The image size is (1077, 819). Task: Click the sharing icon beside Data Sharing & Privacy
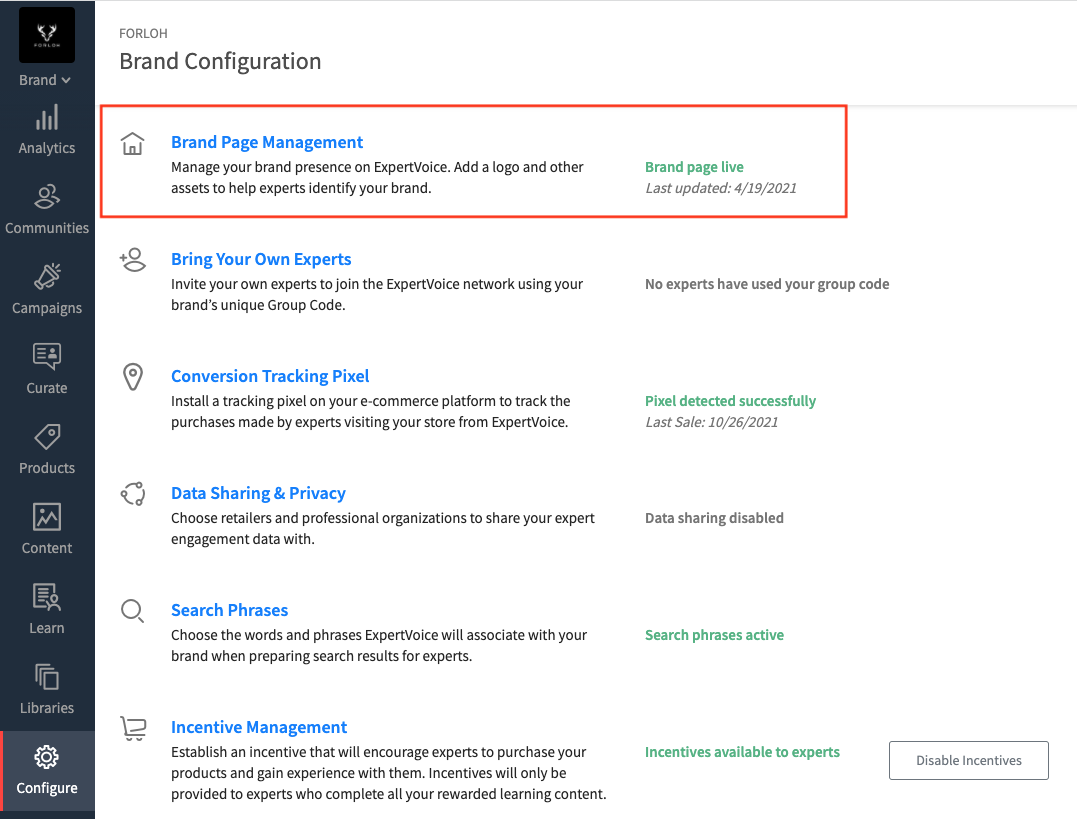pos(133,494)
